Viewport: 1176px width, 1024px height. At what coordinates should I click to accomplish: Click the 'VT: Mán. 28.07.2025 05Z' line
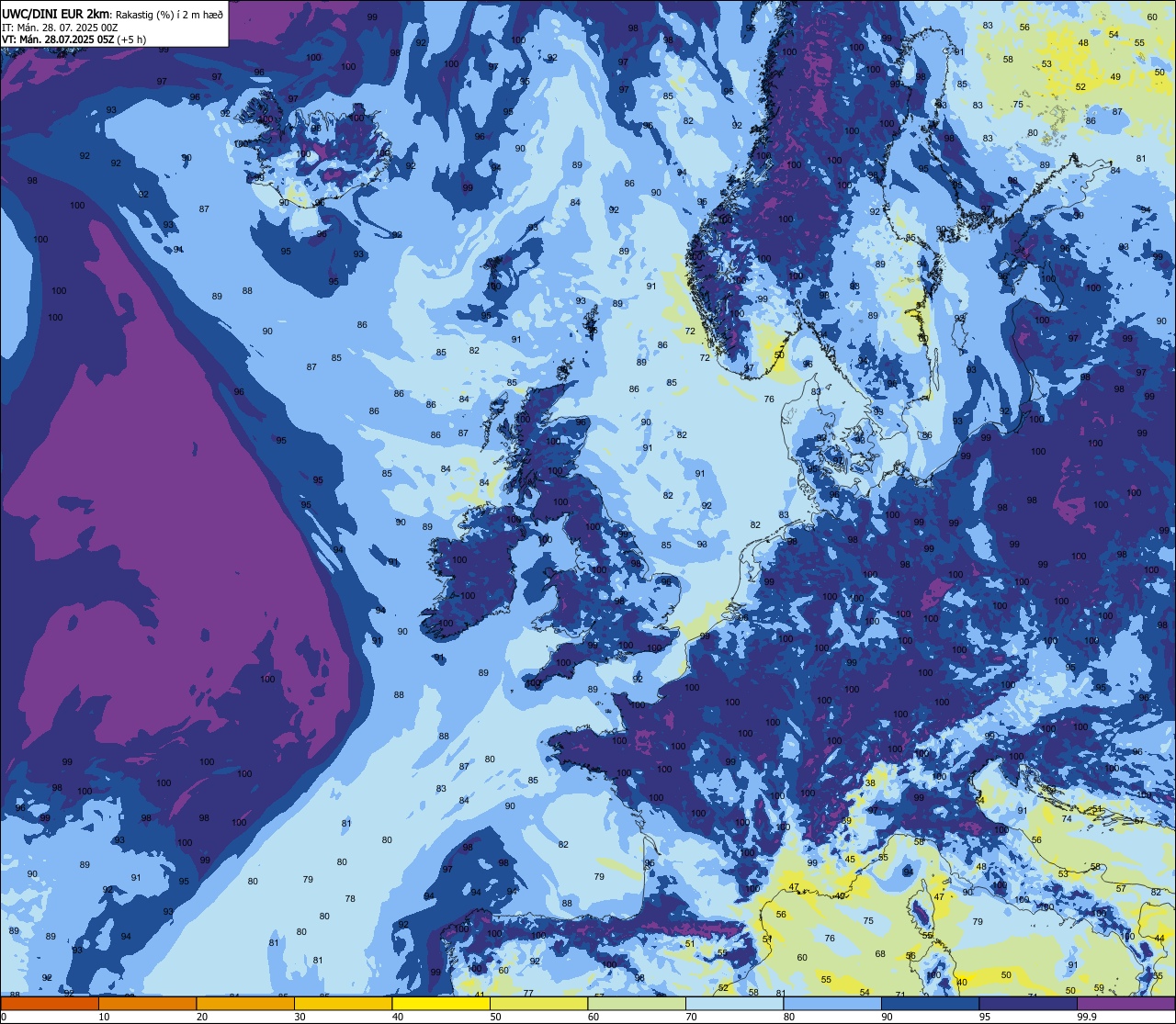[x=58, y=39]
